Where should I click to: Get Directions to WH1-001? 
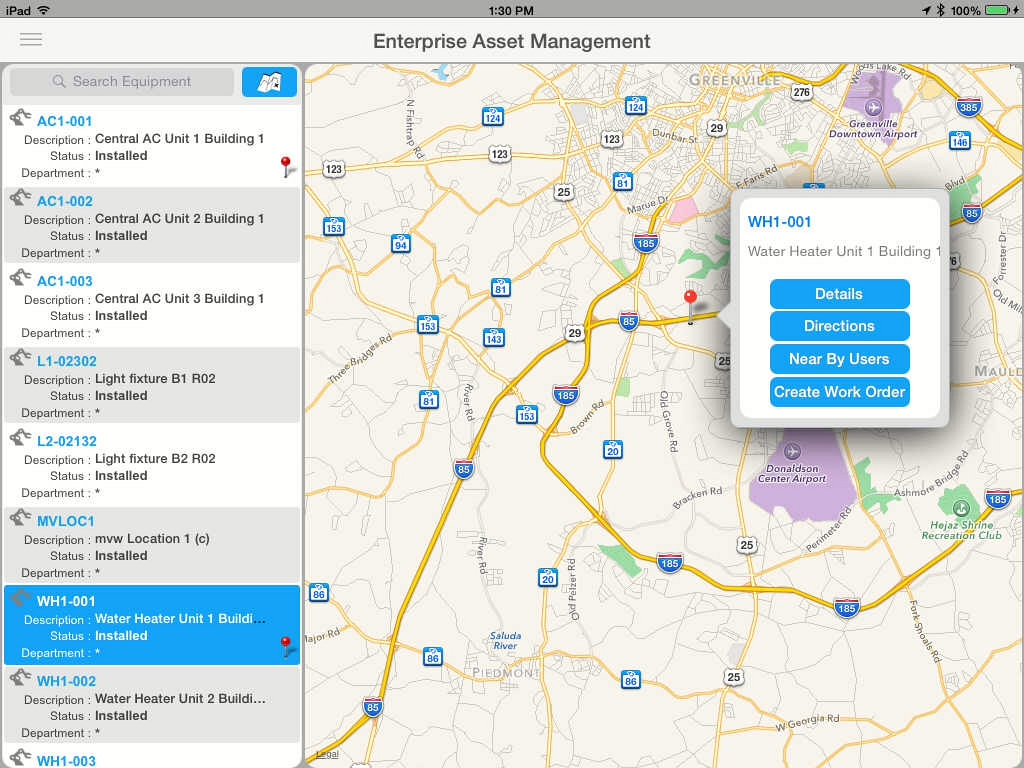839,326
